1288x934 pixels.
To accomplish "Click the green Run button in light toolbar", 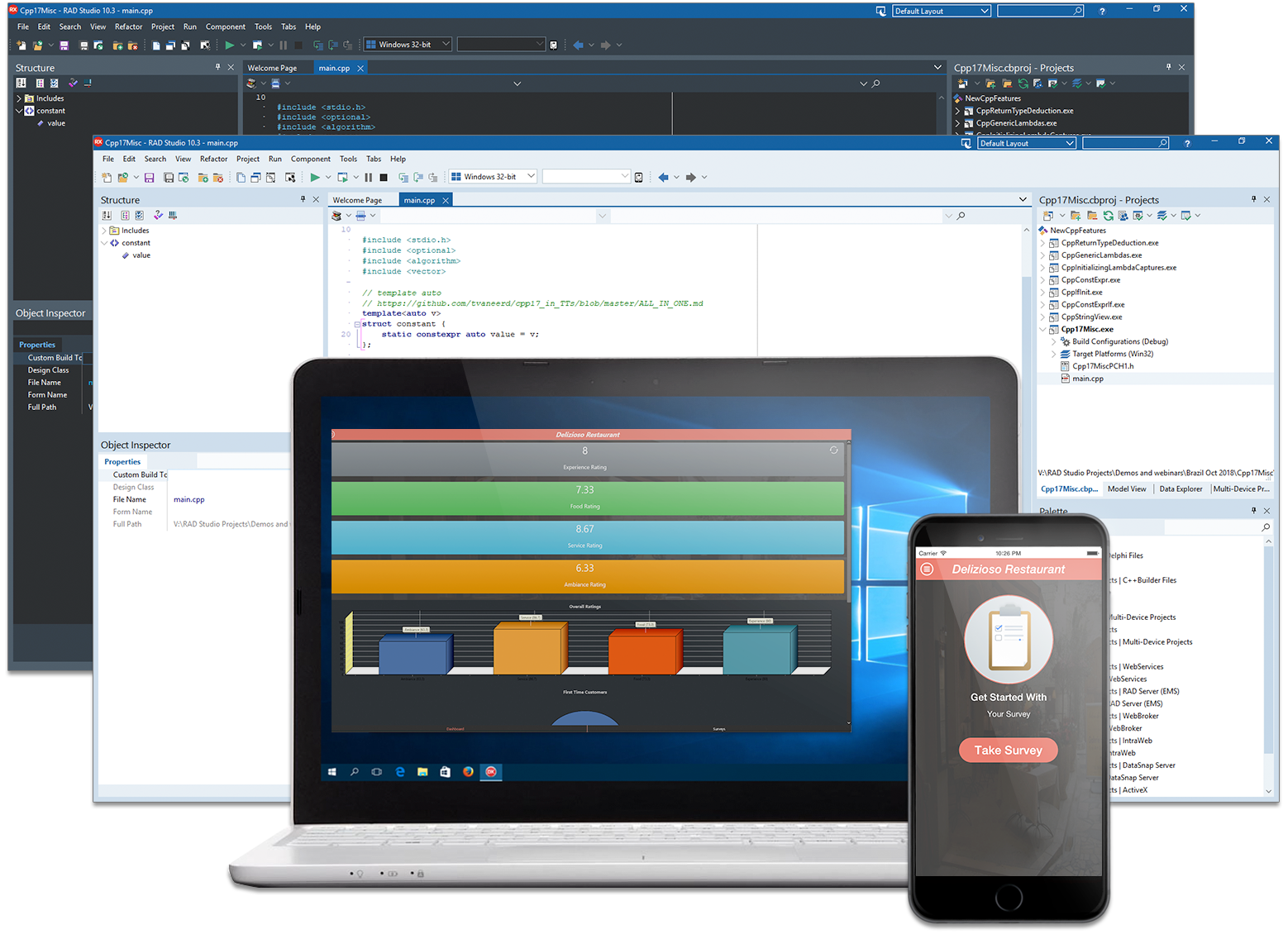I will pyautogui.click(x=315, y=178).
